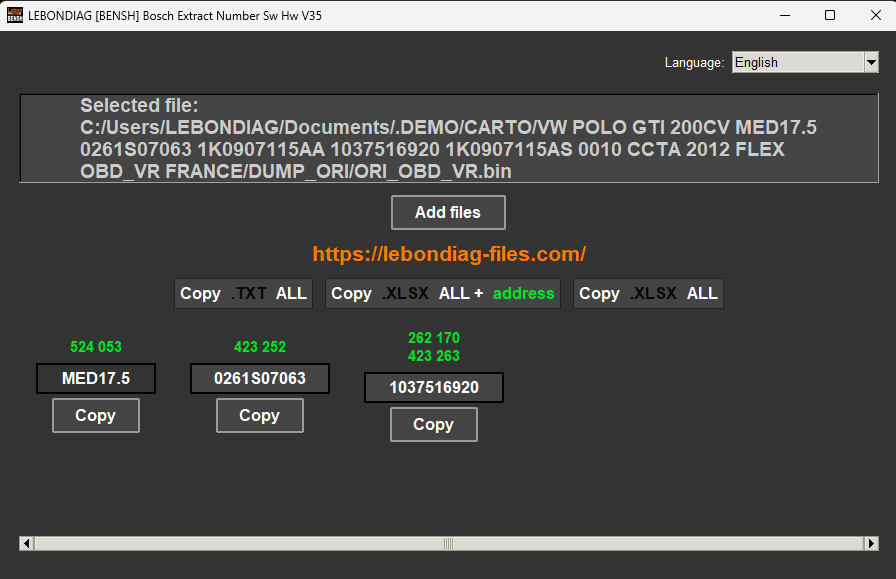Maximize the LEBONDIAG window

tap(830, 15)
